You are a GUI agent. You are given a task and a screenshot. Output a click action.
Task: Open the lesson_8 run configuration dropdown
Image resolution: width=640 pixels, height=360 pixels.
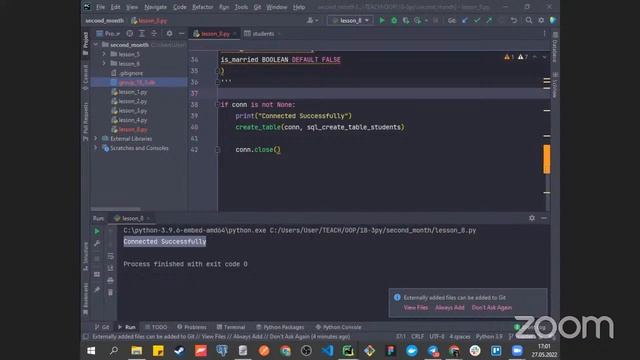tap(350, 20)
